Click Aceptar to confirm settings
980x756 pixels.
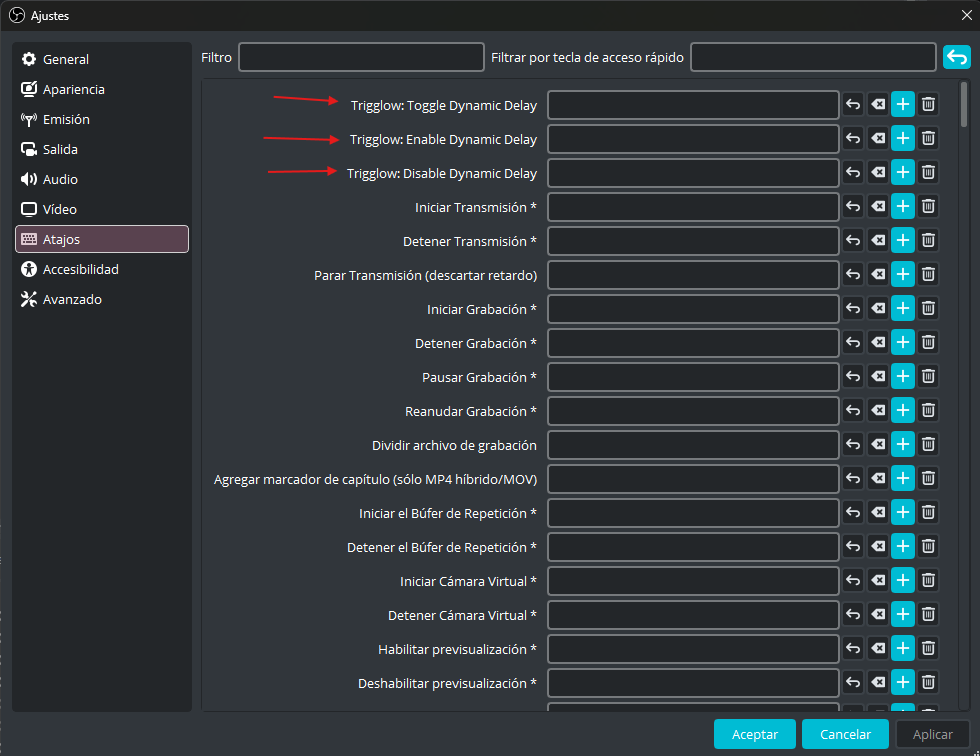(754, 734)
